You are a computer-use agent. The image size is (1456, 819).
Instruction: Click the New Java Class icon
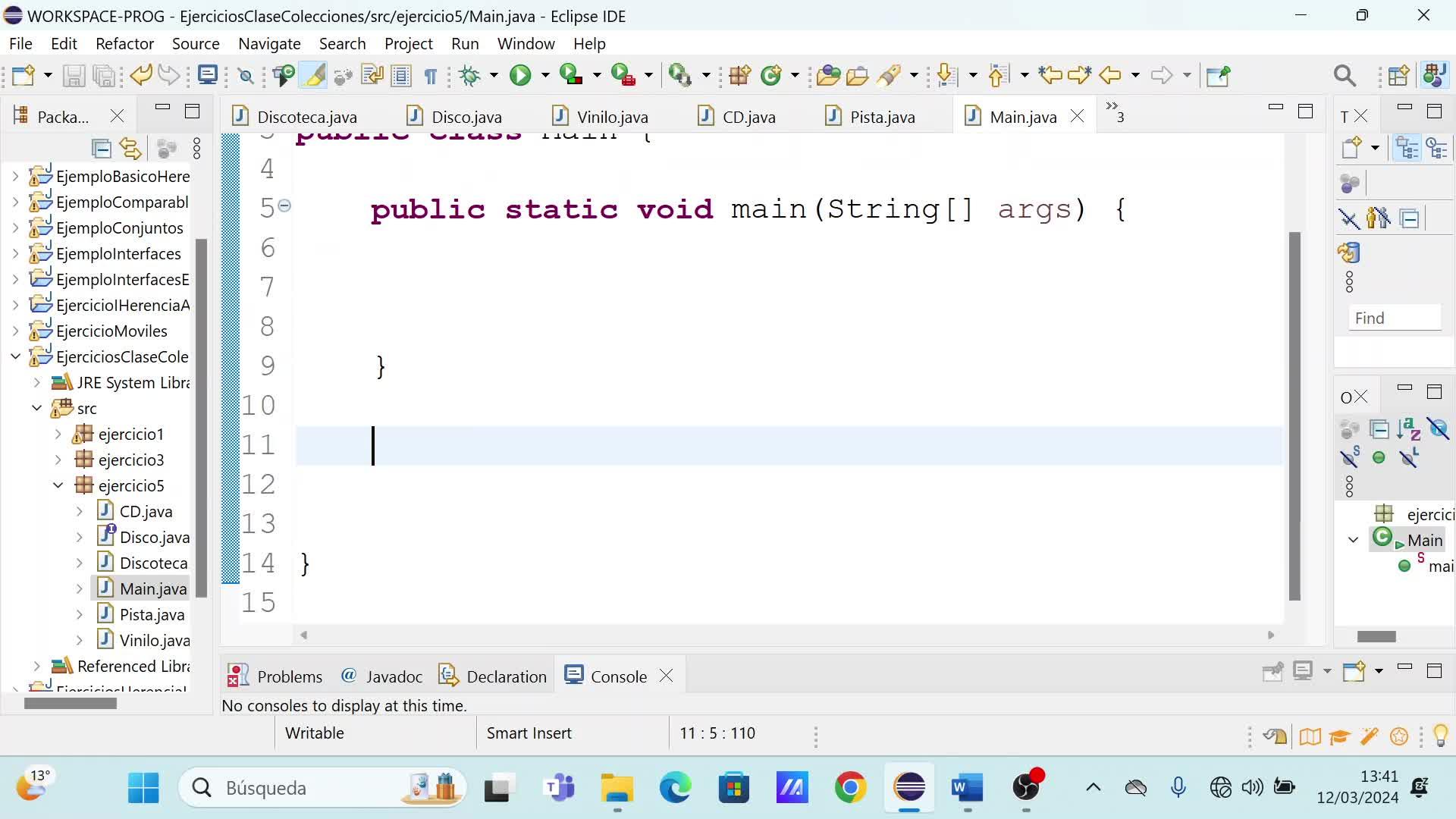[x=770, y=75]
